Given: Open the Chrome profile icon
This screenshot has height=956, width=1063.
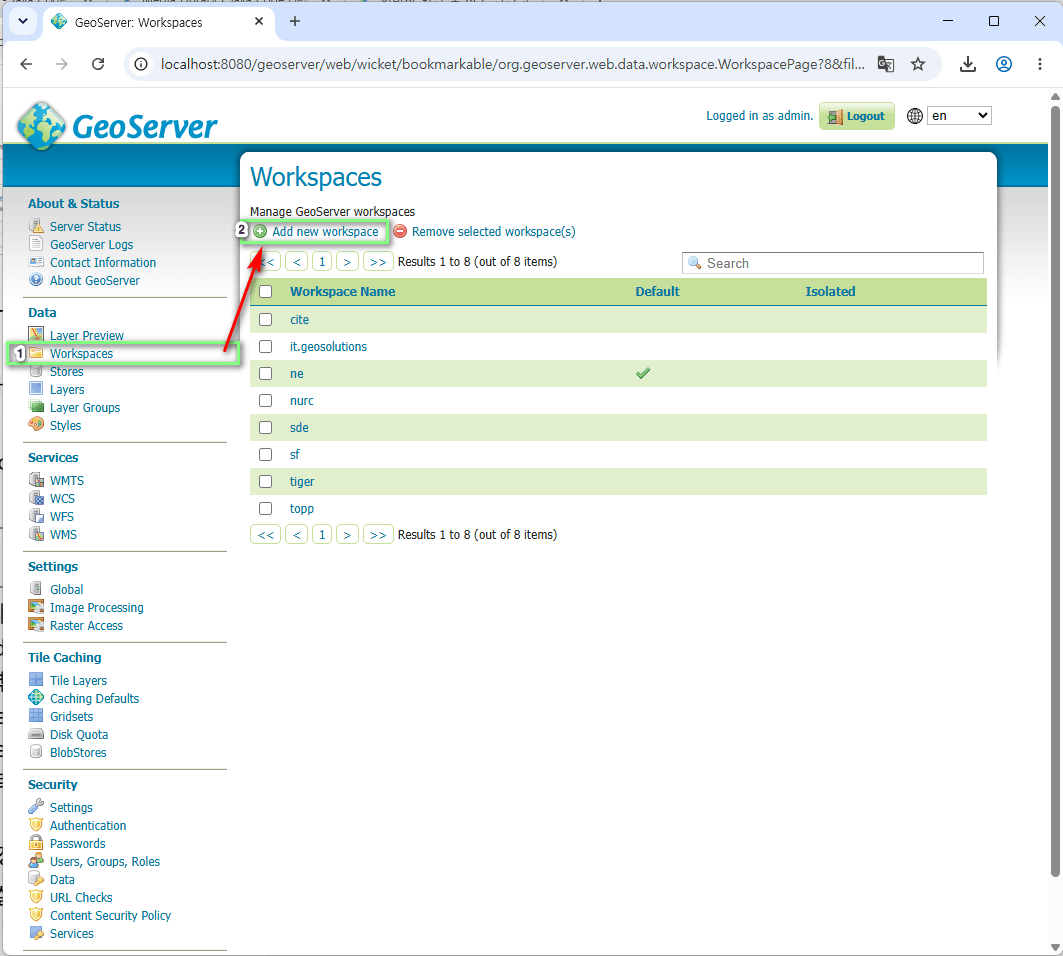Looking at the screenshot, I should [x=1003, y=64].
